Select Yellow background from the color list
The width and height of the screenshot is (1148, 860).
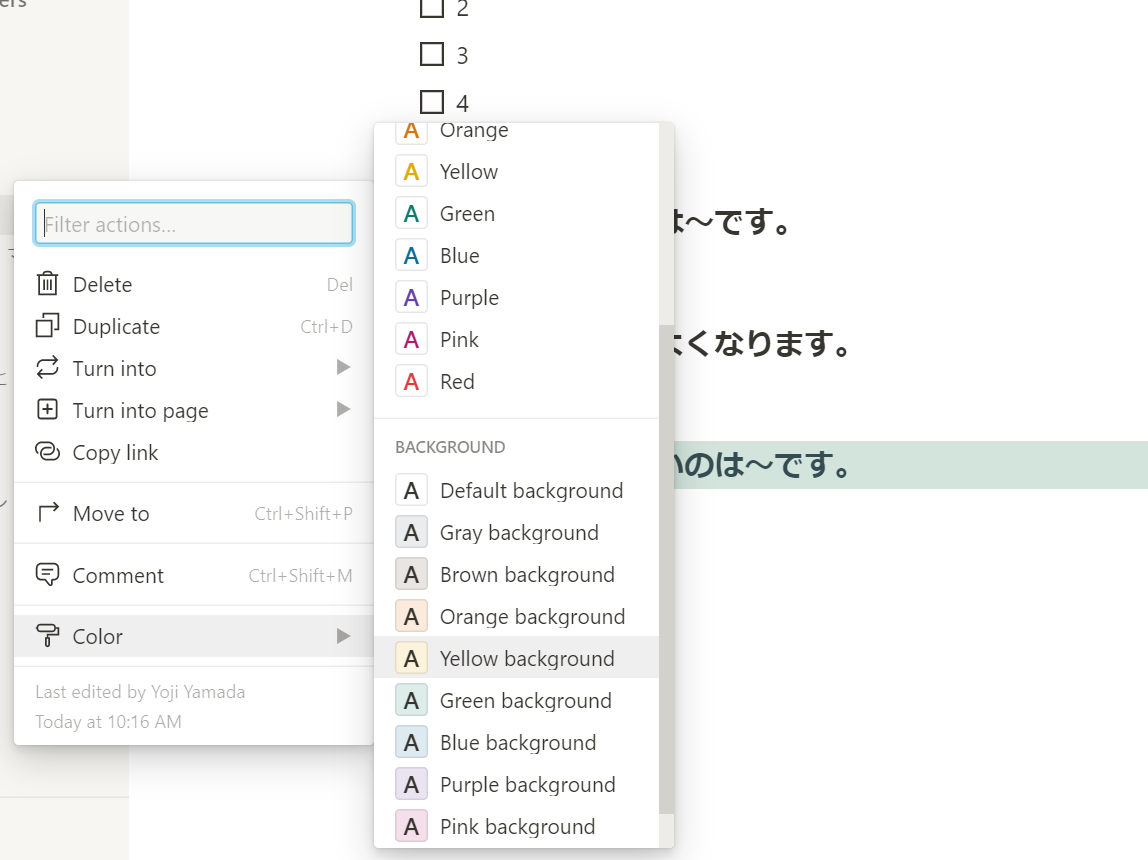point(516,658)
